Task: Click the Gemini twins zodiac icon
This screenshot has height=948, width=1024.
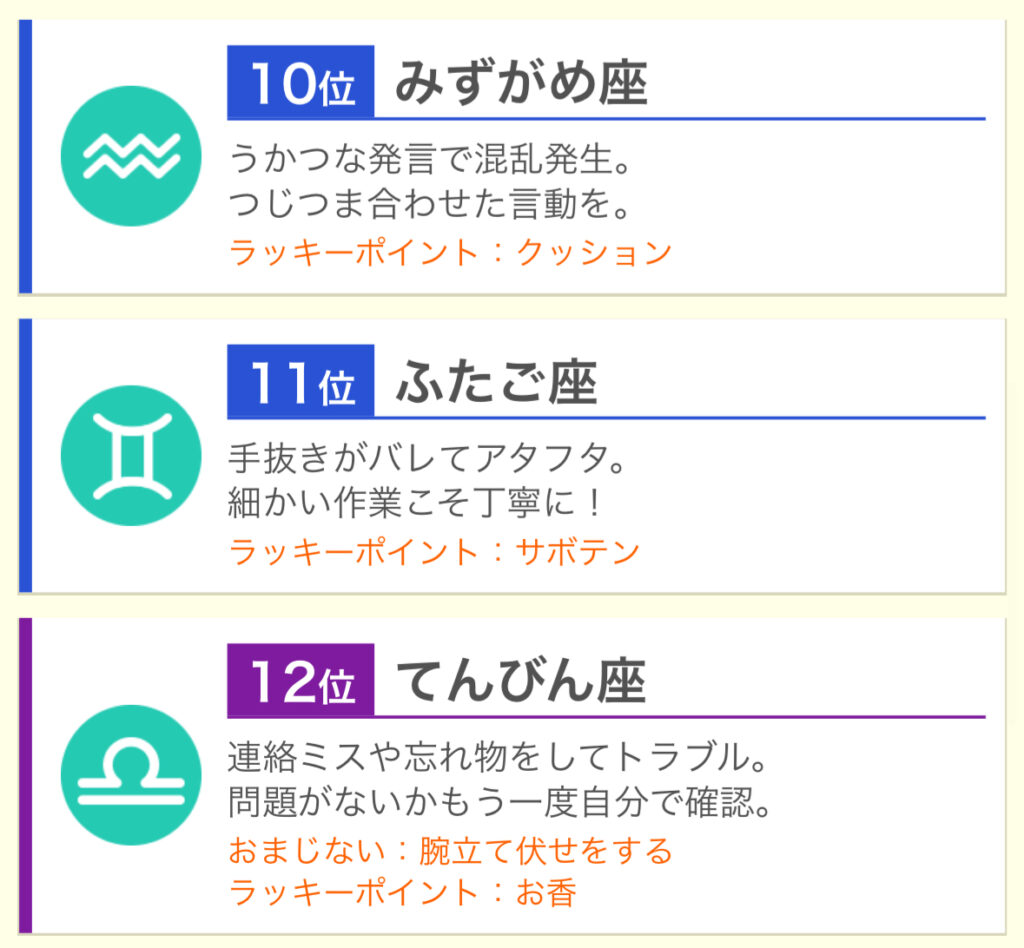Action: click(x=131, y=456)
